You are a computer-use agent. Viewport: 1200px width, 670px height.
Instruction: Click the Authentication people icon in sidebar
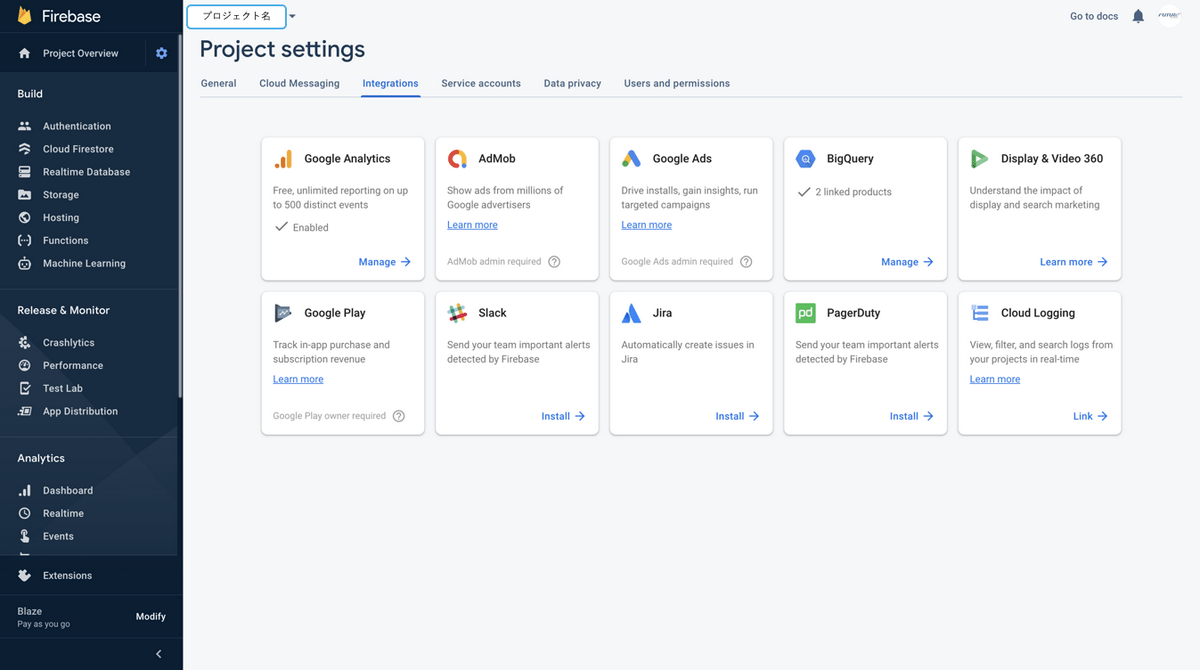click(25, 126)
